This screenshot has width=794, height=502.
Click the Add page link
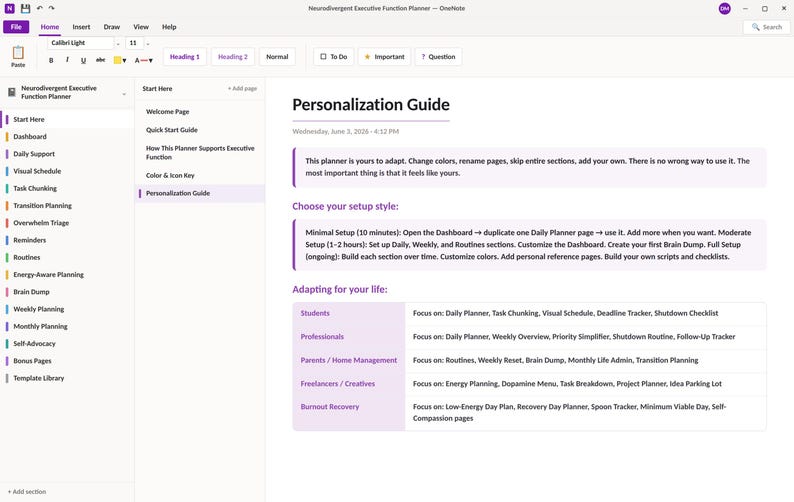[x=242, y=89]
